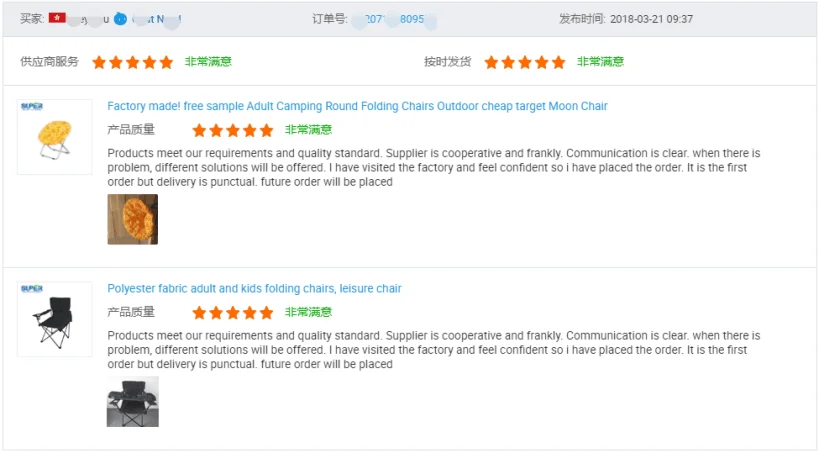Open the Polyester fabric folding chairs link
The height and width of the screenshot is (453, 820).
254,289
